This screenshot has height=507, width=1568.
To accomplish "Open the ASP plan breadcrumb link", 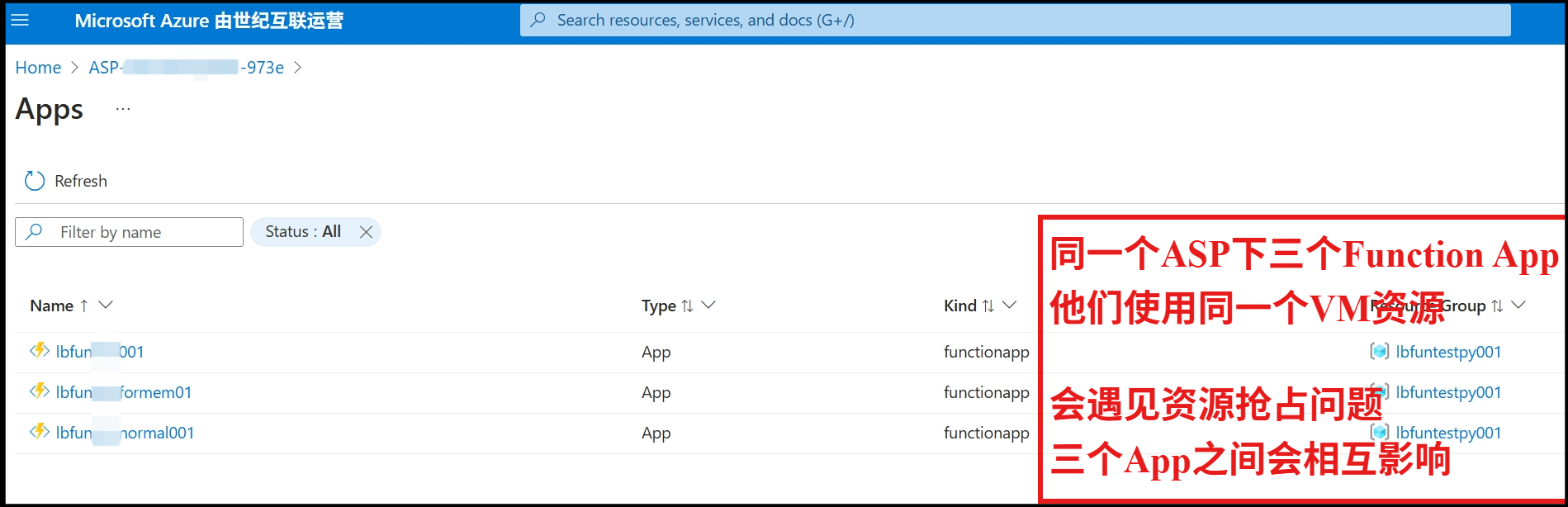I will pyautogui.click(x=186, y=68).
